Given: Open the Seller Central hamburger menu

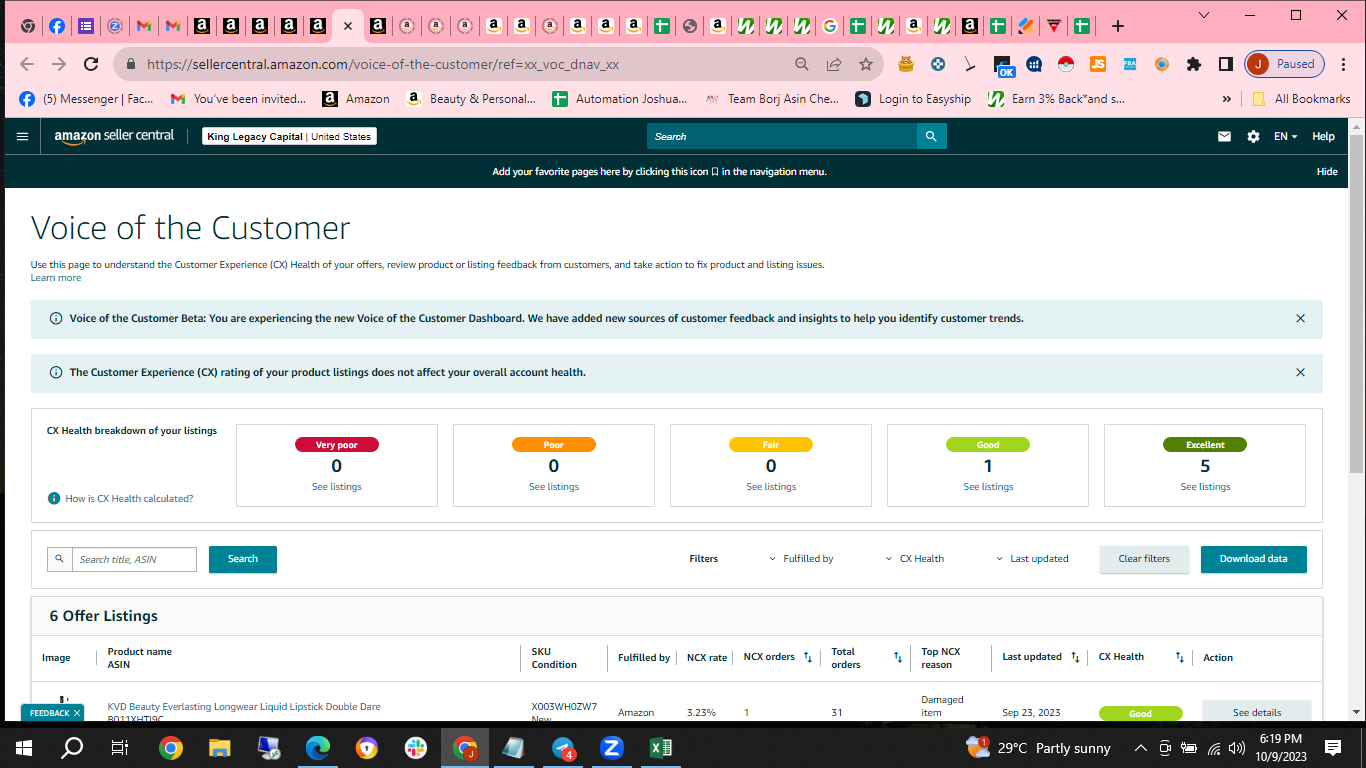Looking at the screenshot, I should point(23,136).
